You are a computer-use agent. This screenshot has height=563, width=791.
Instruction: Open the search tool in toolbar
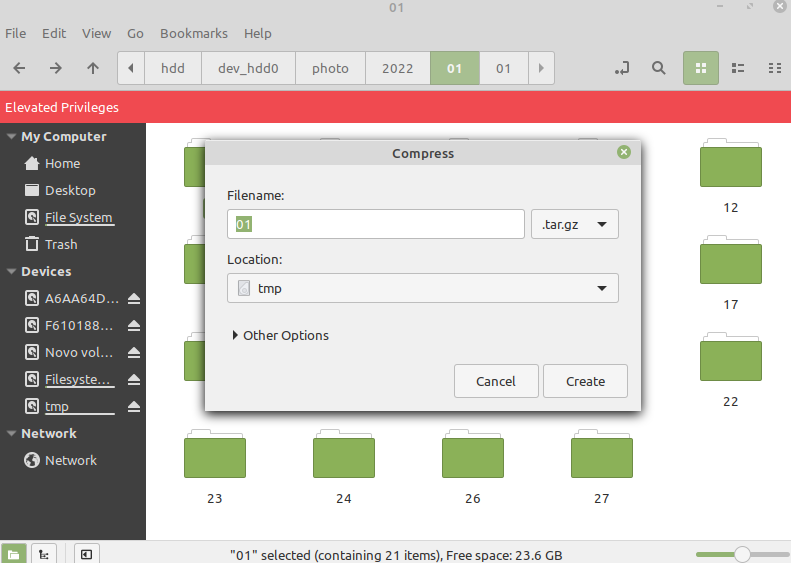point(658,68)
